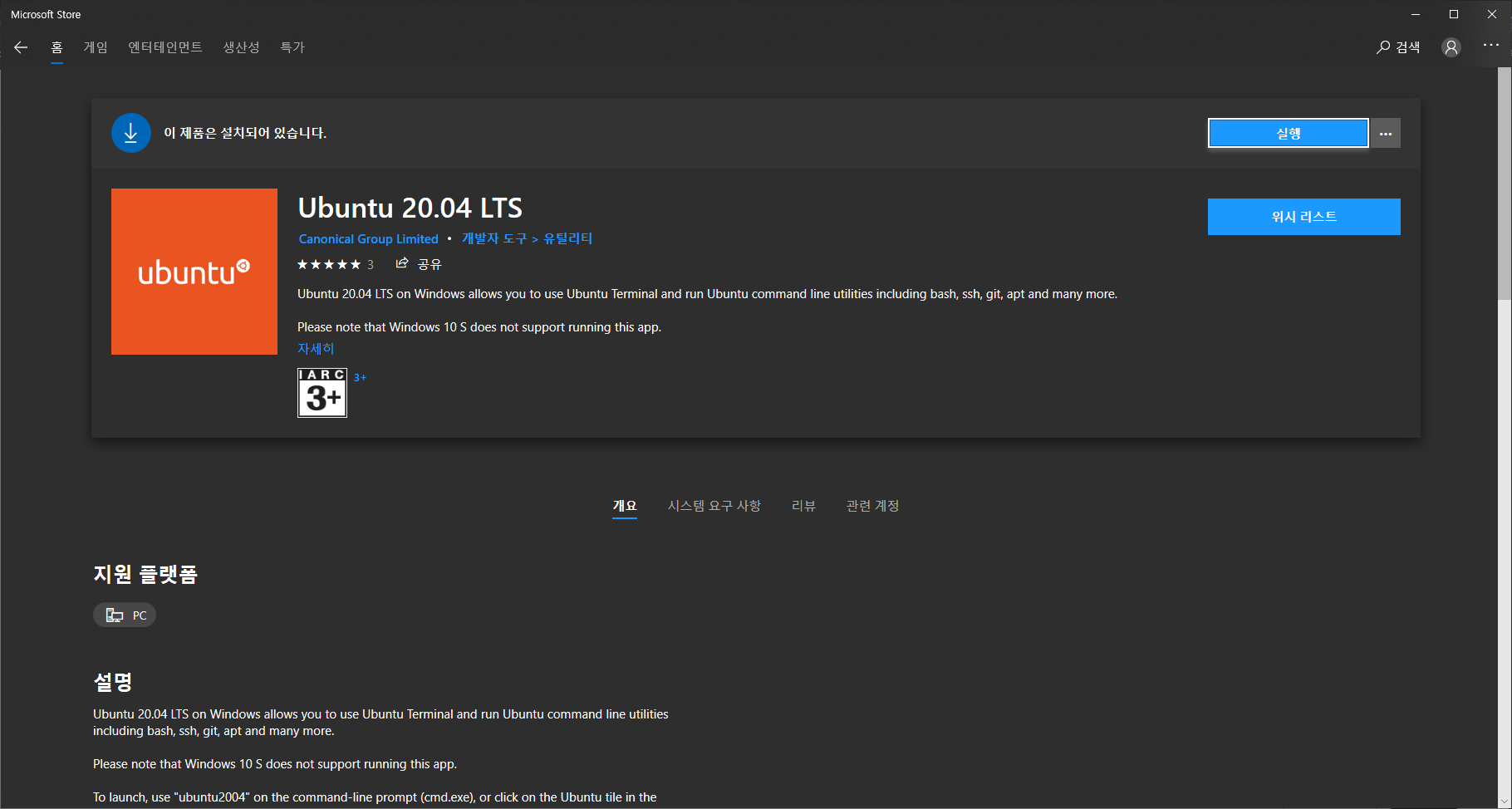Screen dimensions: 1512x809
Task: Open the user account profile icon
Action: [1451, 47]
